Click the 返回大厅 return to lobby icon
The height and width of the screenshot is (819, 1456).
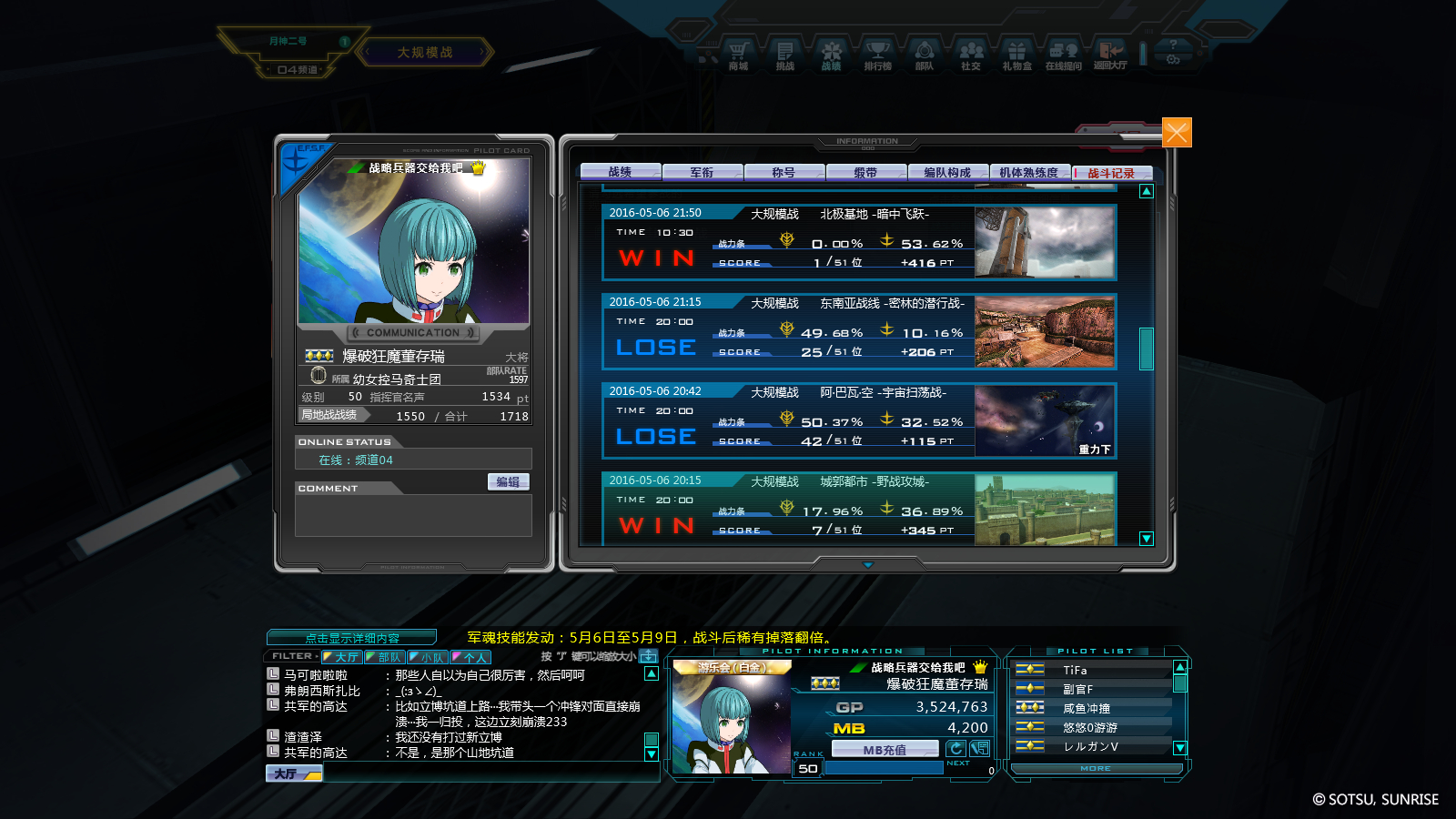point(1110,55)
